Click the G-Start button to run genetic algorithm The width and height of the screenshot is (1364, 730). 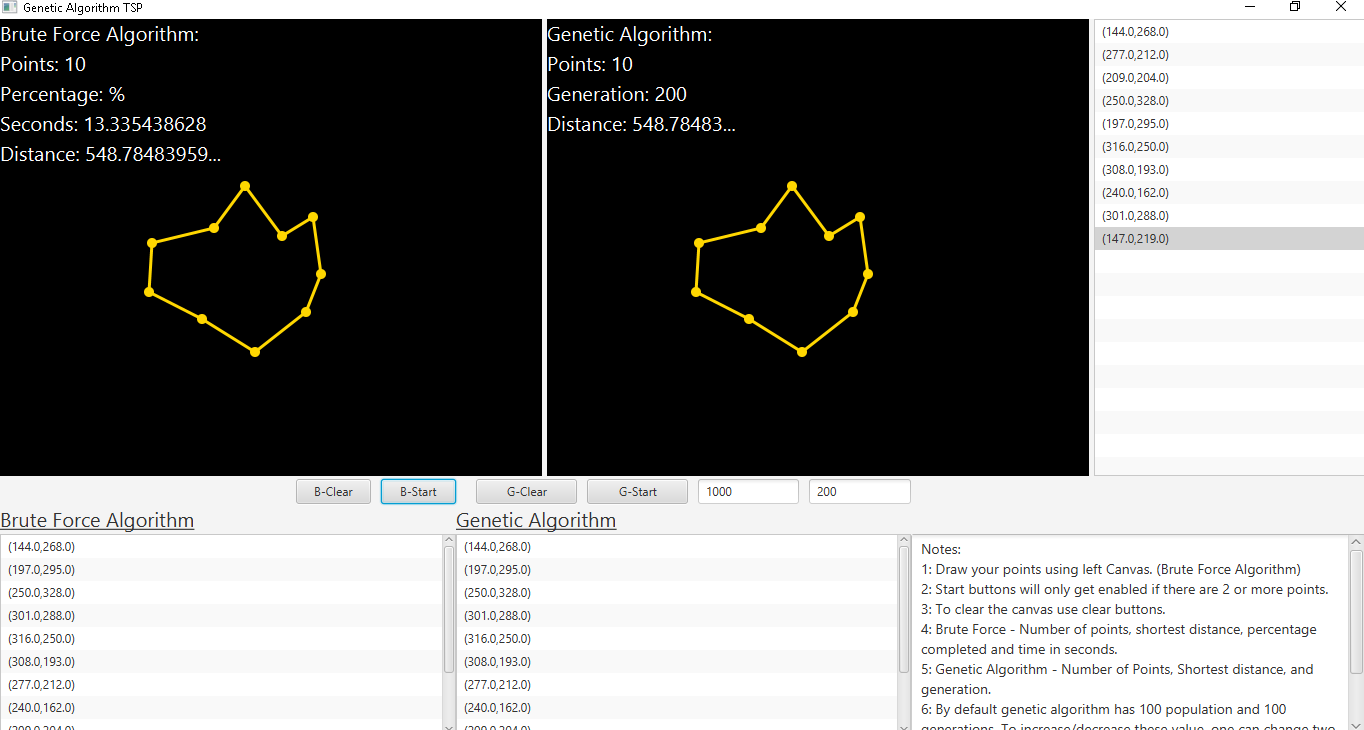(x=637, y=491)
